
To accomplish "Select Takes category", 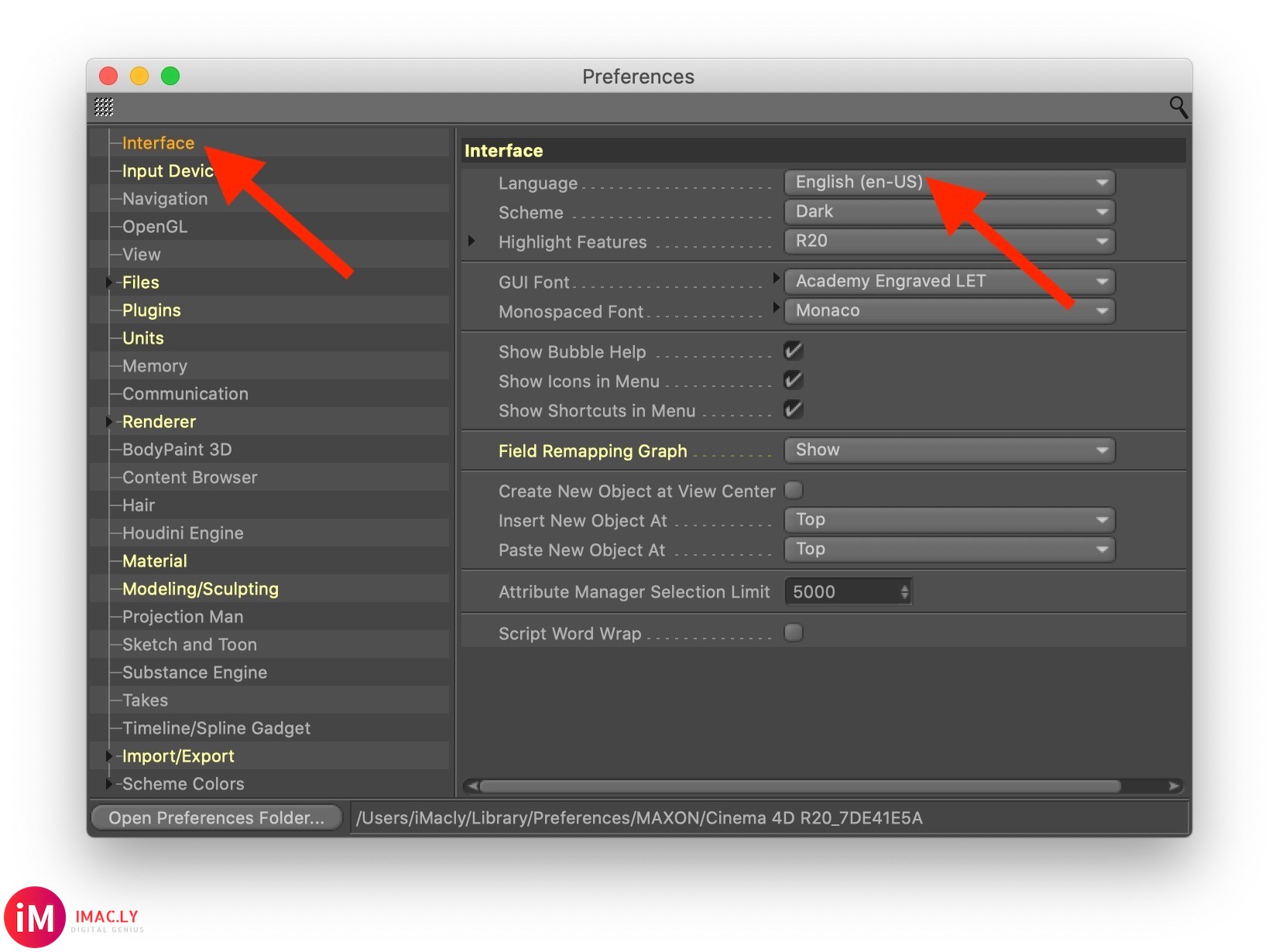I will (x=145, y=700).
